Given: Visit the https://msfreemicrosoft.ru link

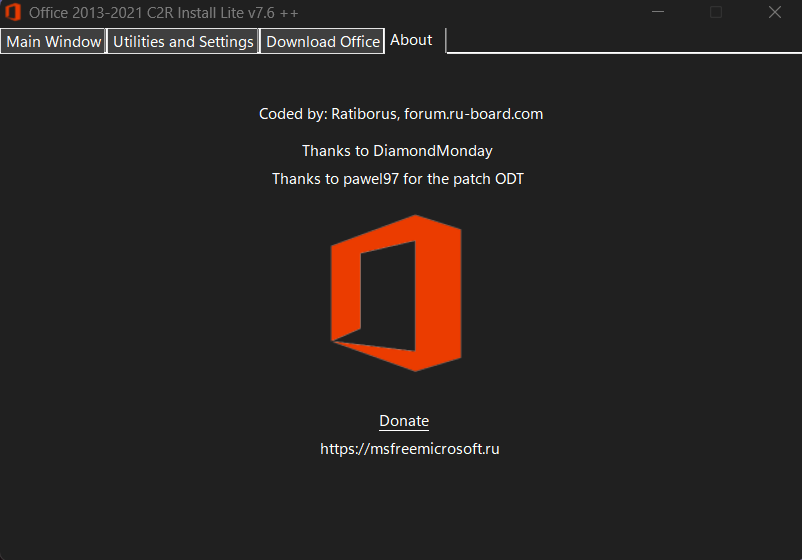Looking at the screenshot, I should pos(410,449).
